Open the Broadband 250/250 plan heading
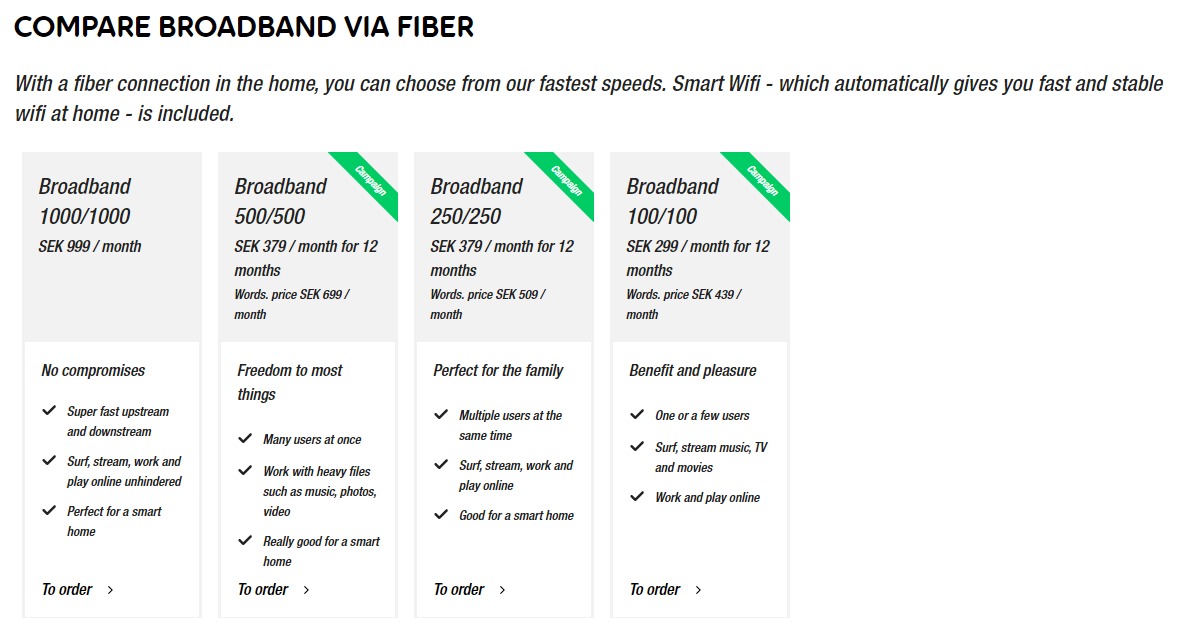 point(477,201)
